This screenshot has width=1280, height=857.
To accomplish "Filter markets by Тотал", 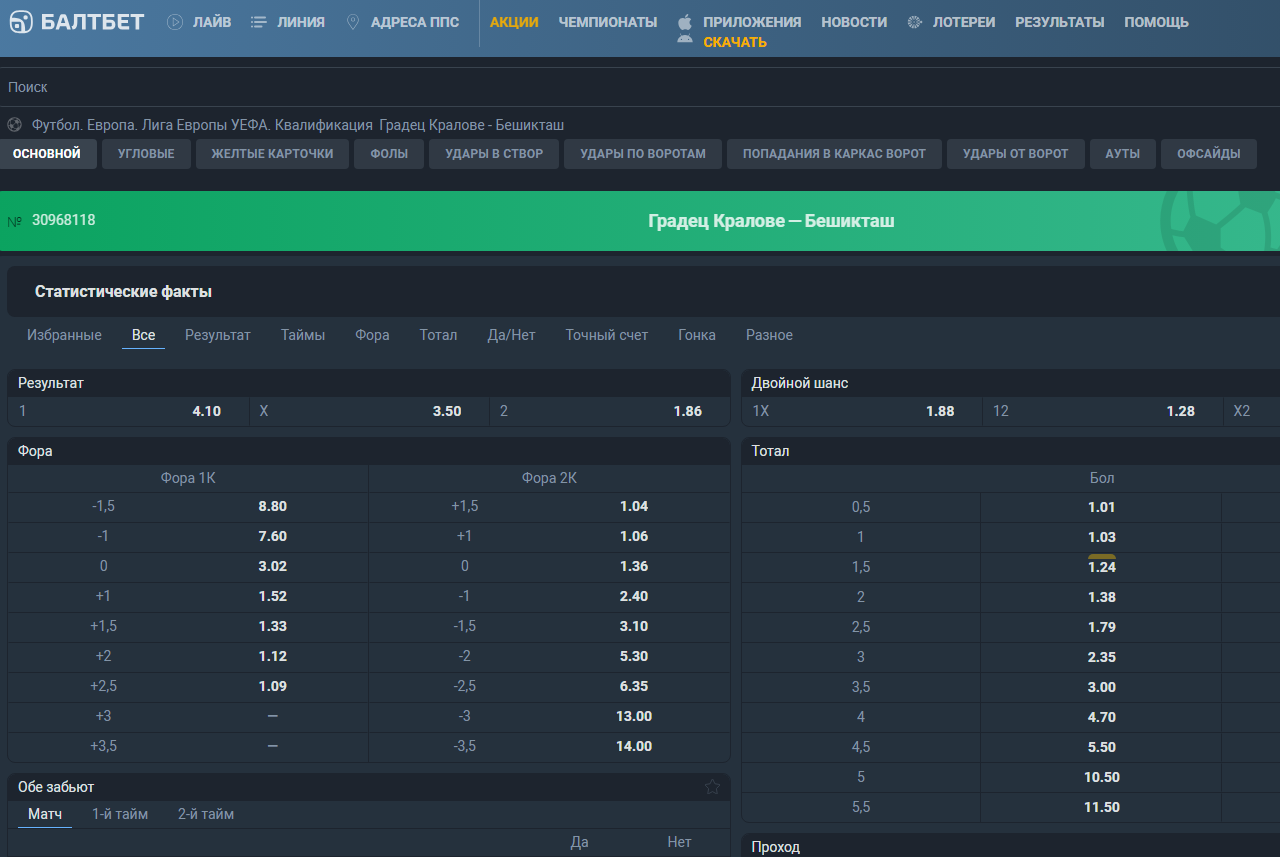I will pyautogui.click(x=438, y=335).
